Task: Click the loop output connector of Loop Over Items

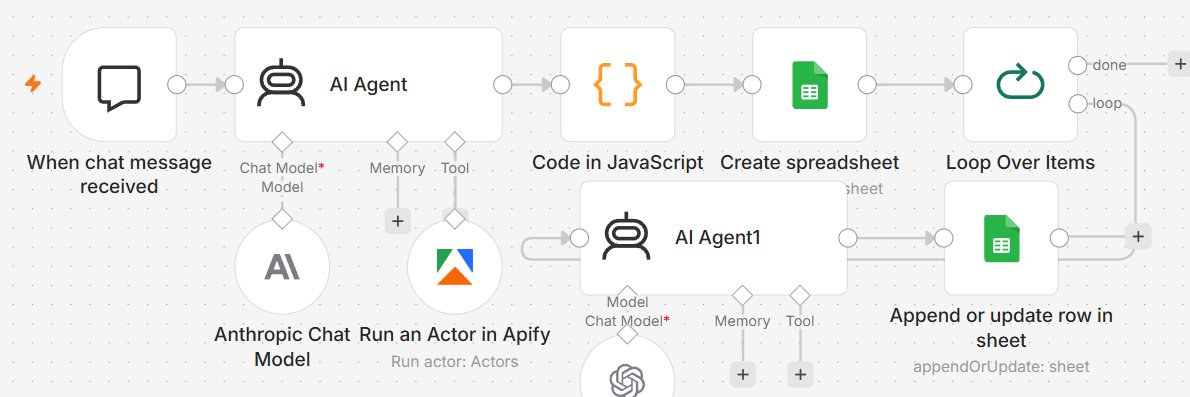Action: click(x=1077, y=104)
